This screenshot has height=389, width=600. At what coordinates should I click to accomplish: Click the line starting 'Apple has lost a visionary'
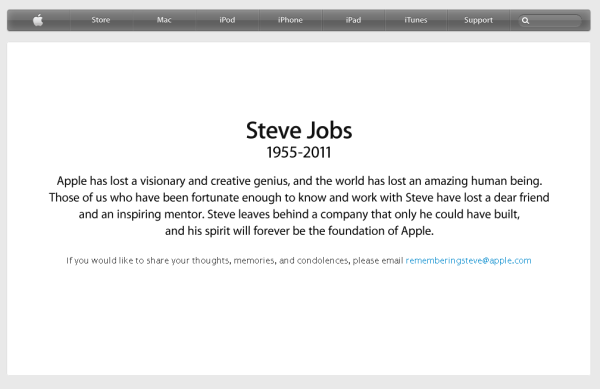(299, 181)
